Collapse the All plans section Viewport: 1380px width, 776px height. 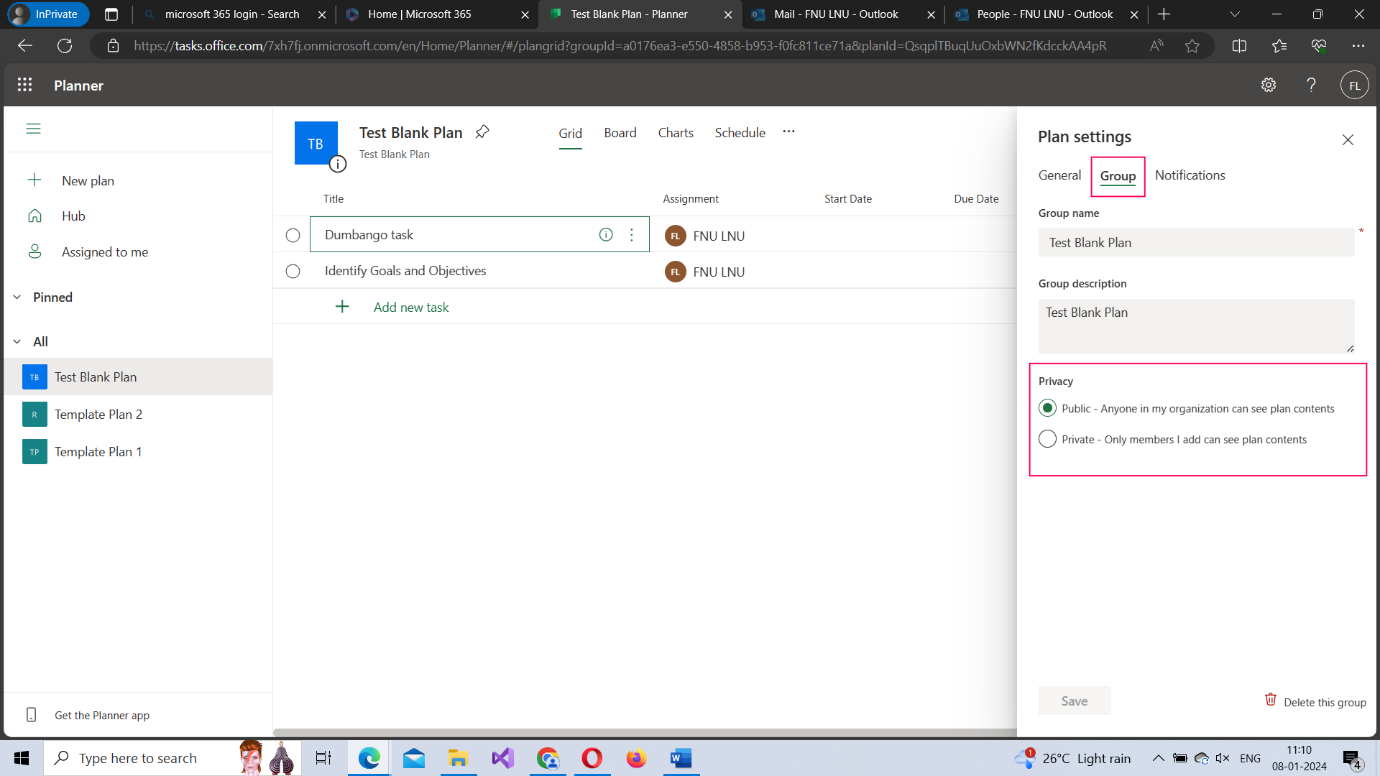point(17,341)
